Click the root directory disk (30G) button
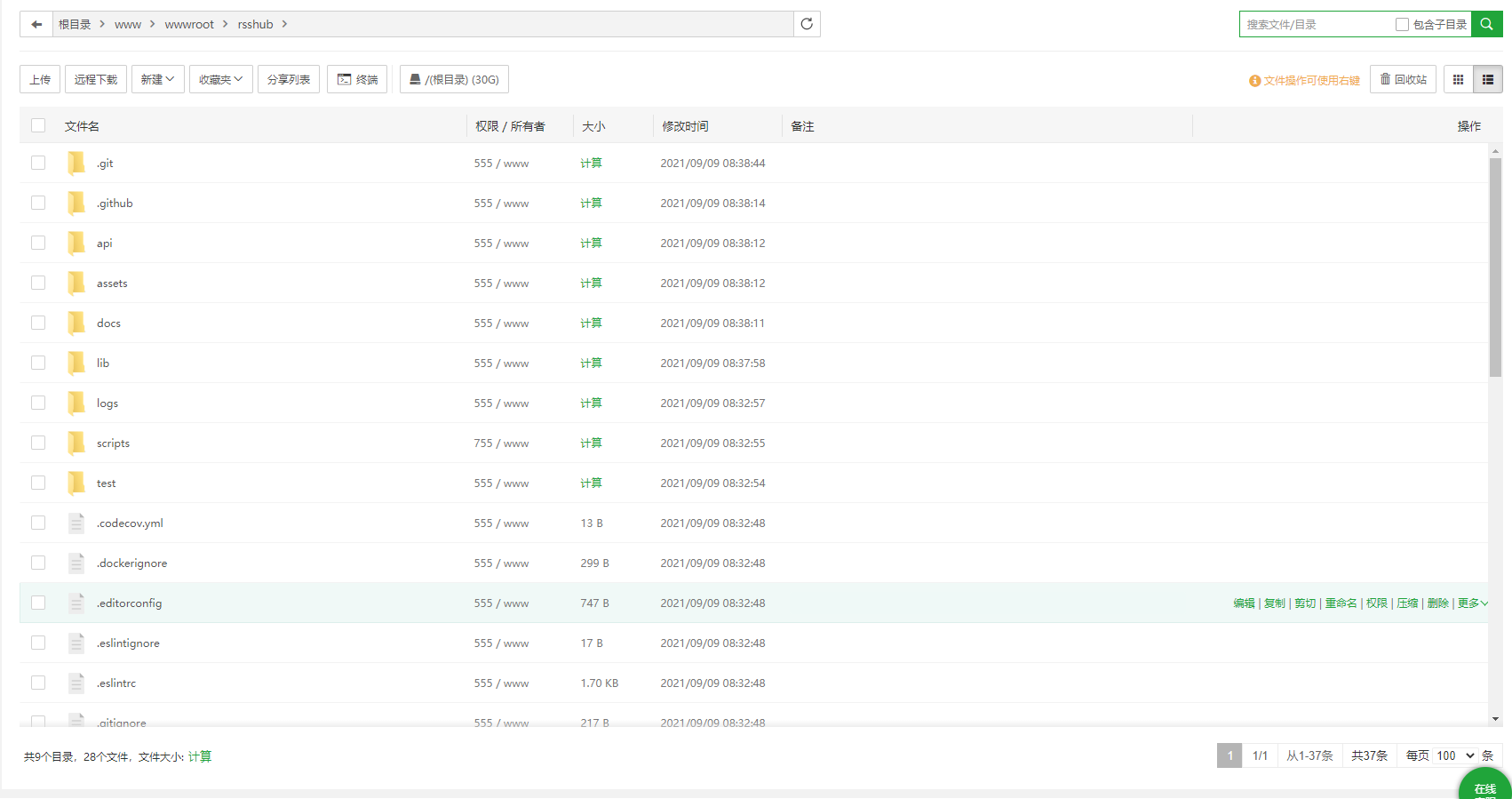Image resolution: width=1512 pixels, height=799 pixels. pyautogui.click(x=454, y=79)
